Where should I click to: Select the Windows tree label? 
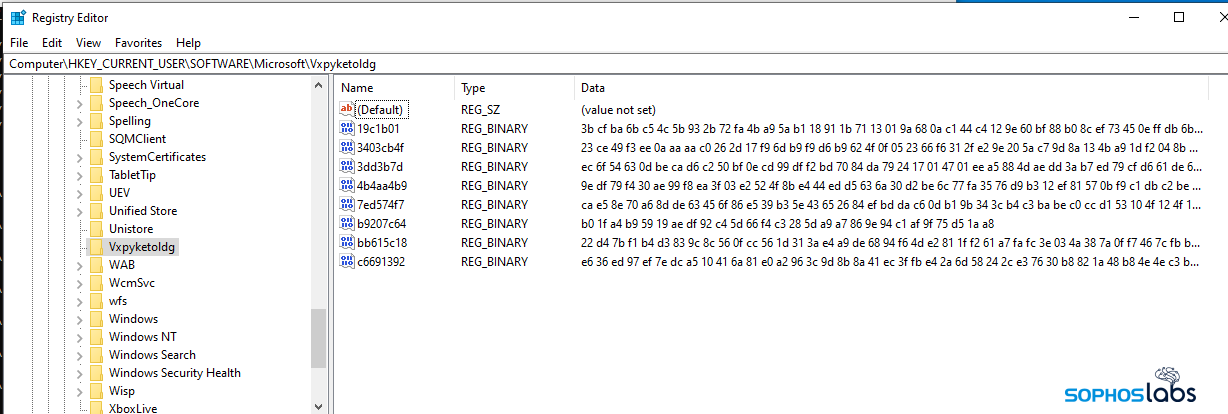(133, 319)
